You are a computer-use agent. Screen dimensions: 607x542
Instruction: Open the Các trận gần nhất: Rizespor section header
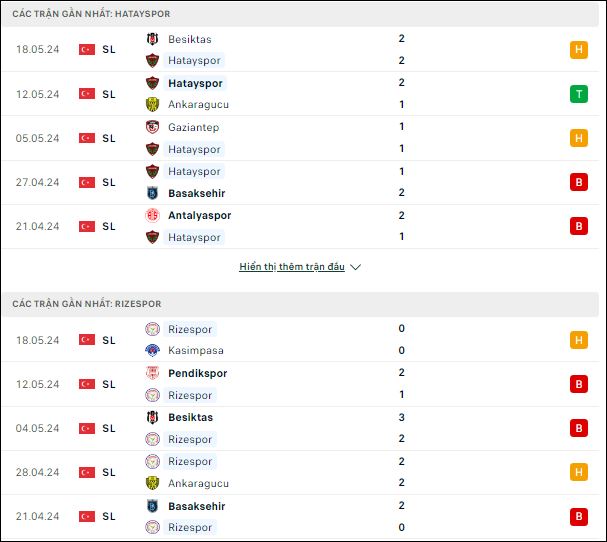click(300, 304)
